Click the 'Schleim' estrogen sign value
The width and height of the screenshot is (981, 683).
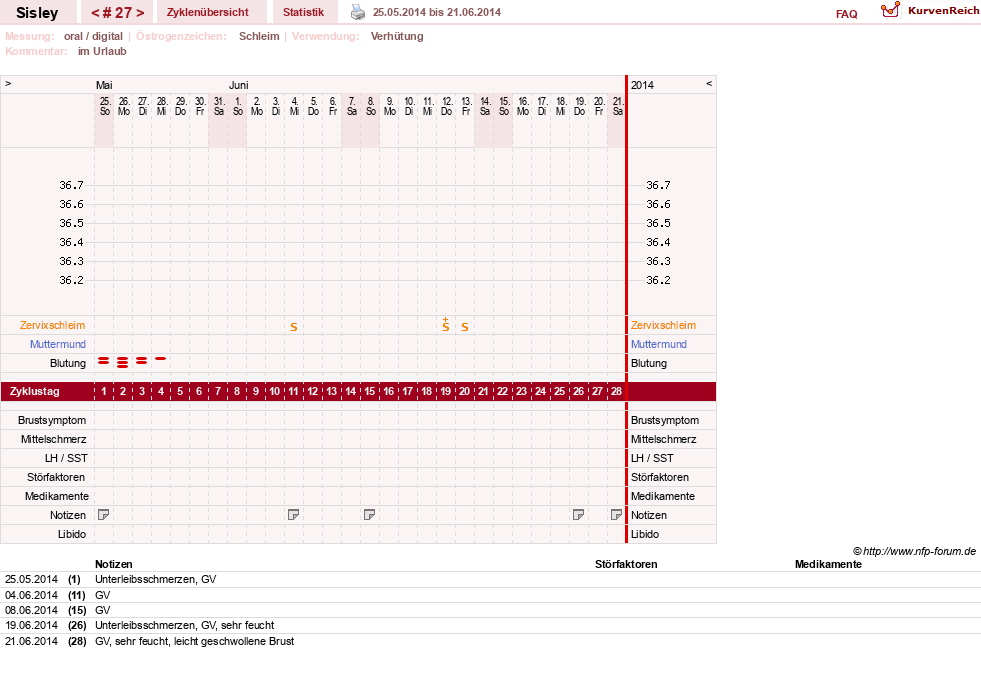(x=259, y=36)
